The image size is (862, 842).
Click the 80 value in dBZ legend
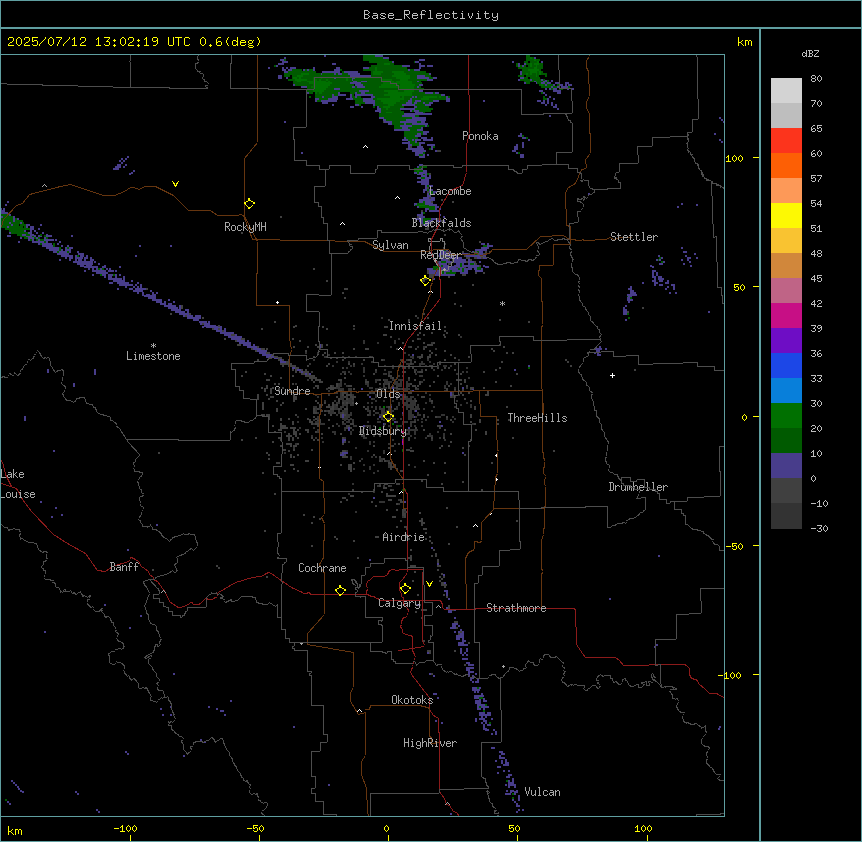point(816,79)
